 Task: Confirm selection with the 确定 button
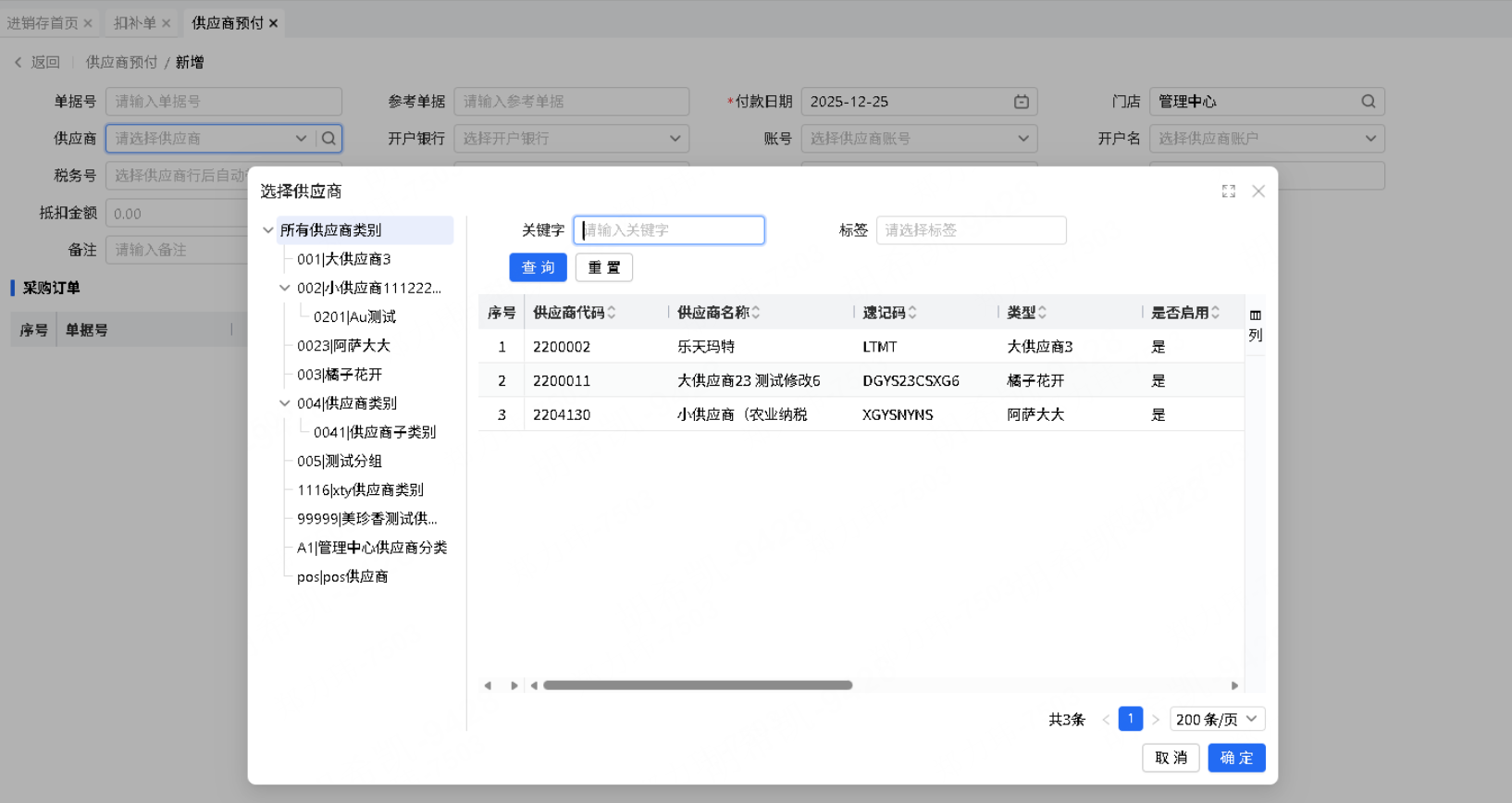point(1235,758)
